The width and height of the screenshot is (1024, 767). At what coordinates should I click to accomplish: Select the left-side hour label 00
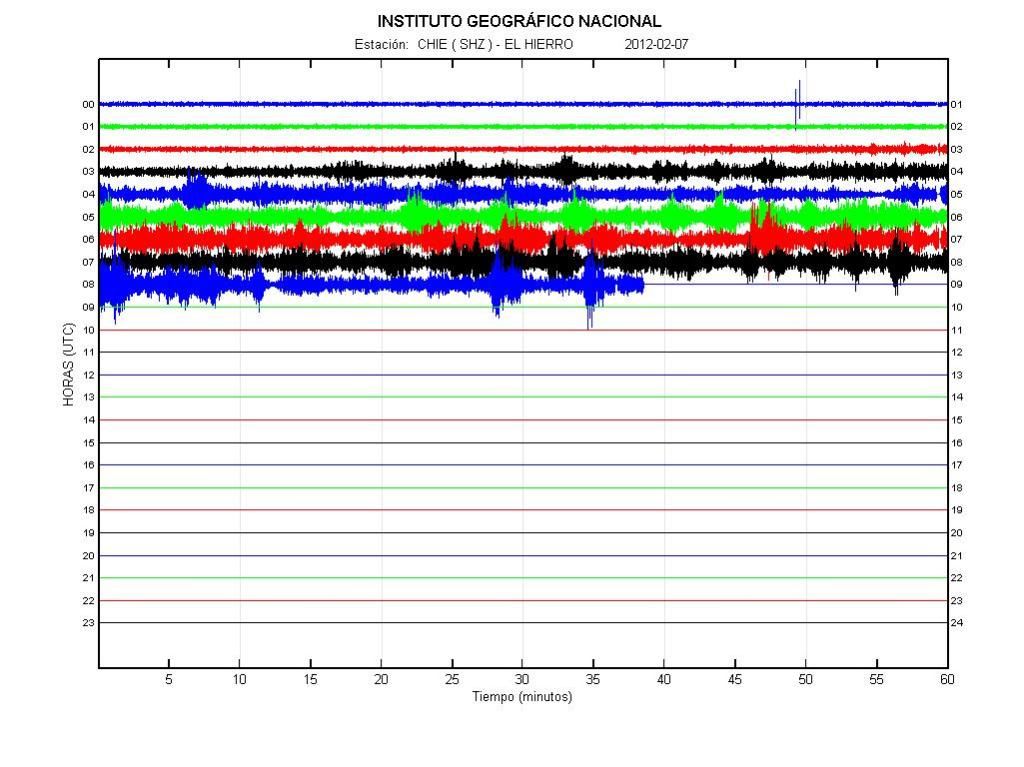pyautogui.click(x=88, y=105)
